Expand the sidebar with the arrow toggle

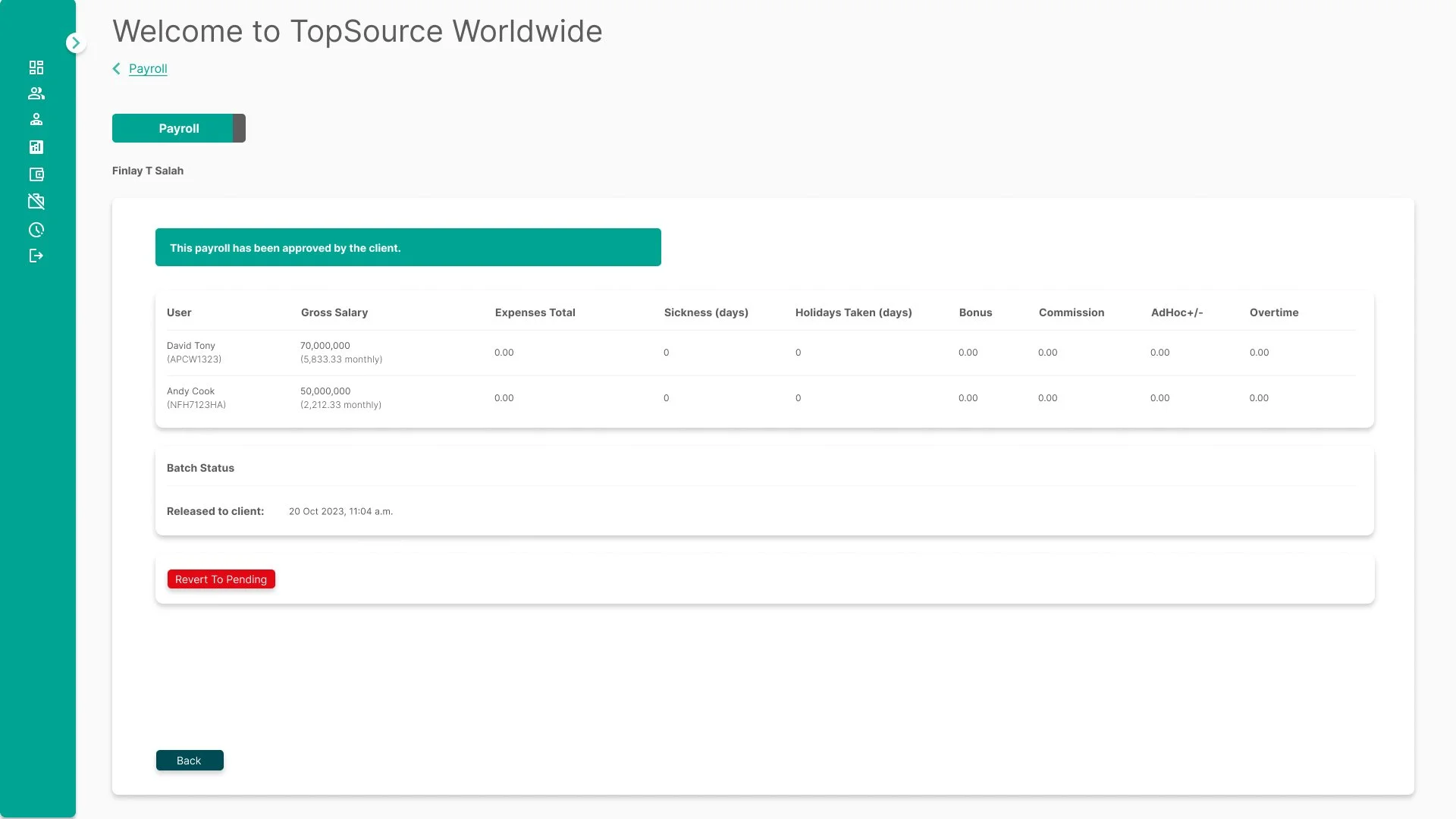(75, 43)
